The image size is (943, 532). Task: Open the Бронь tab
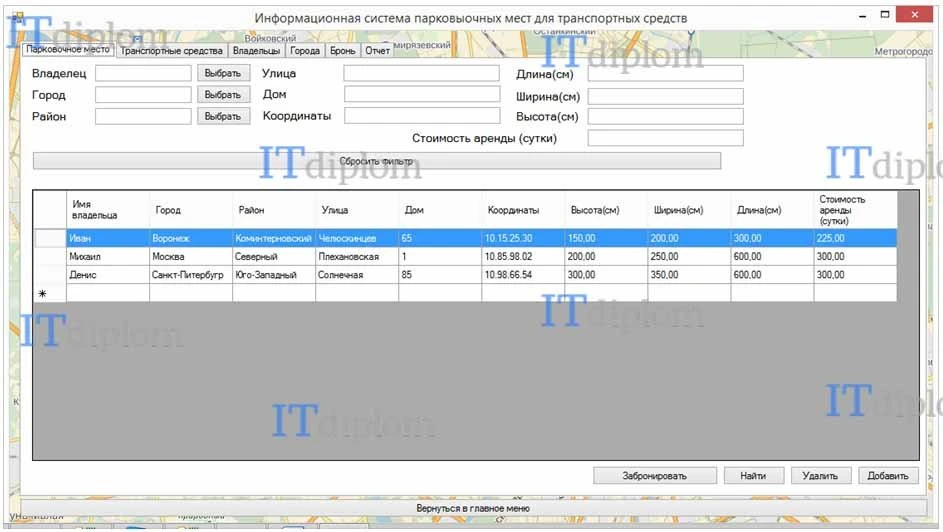click(x=343, y=51)
